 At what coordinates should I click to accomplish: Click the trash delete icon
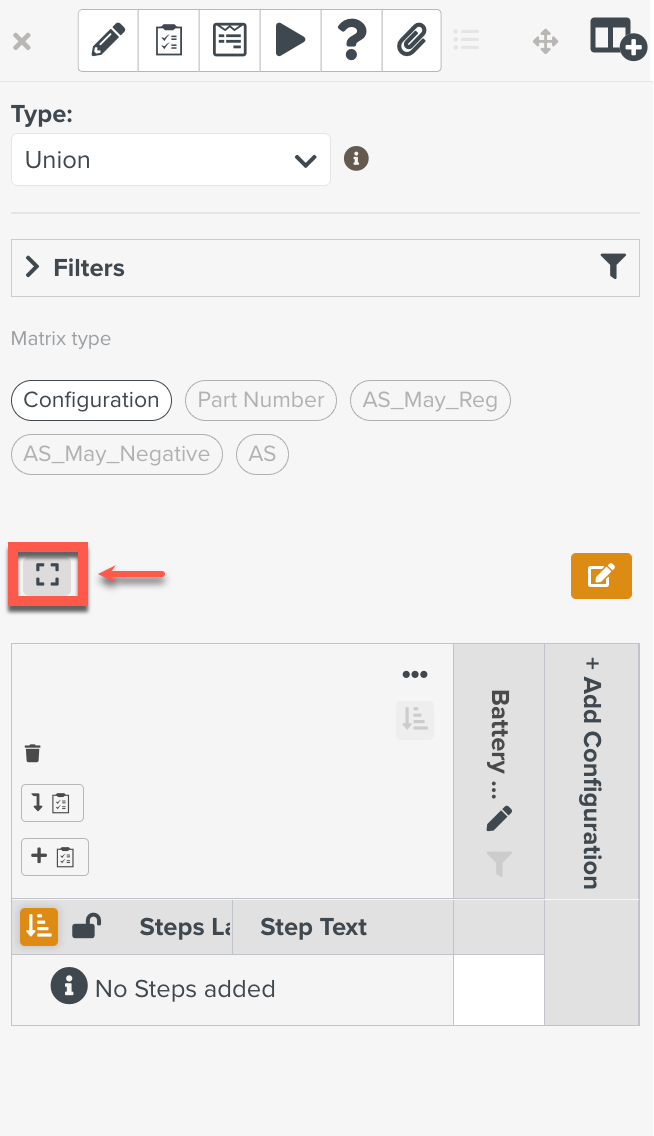click(33, 753)
